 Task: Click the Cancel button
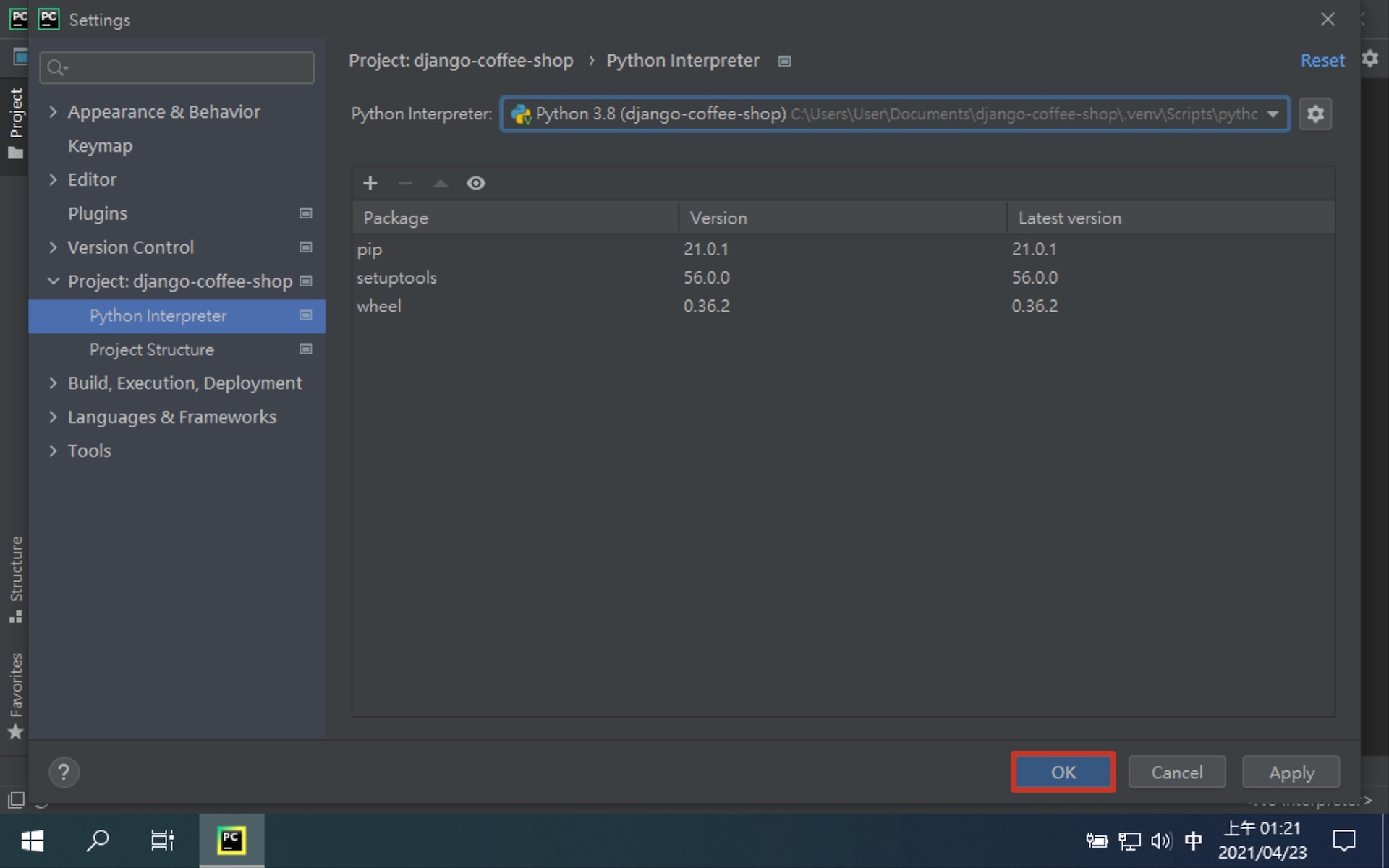[1177, 773]
